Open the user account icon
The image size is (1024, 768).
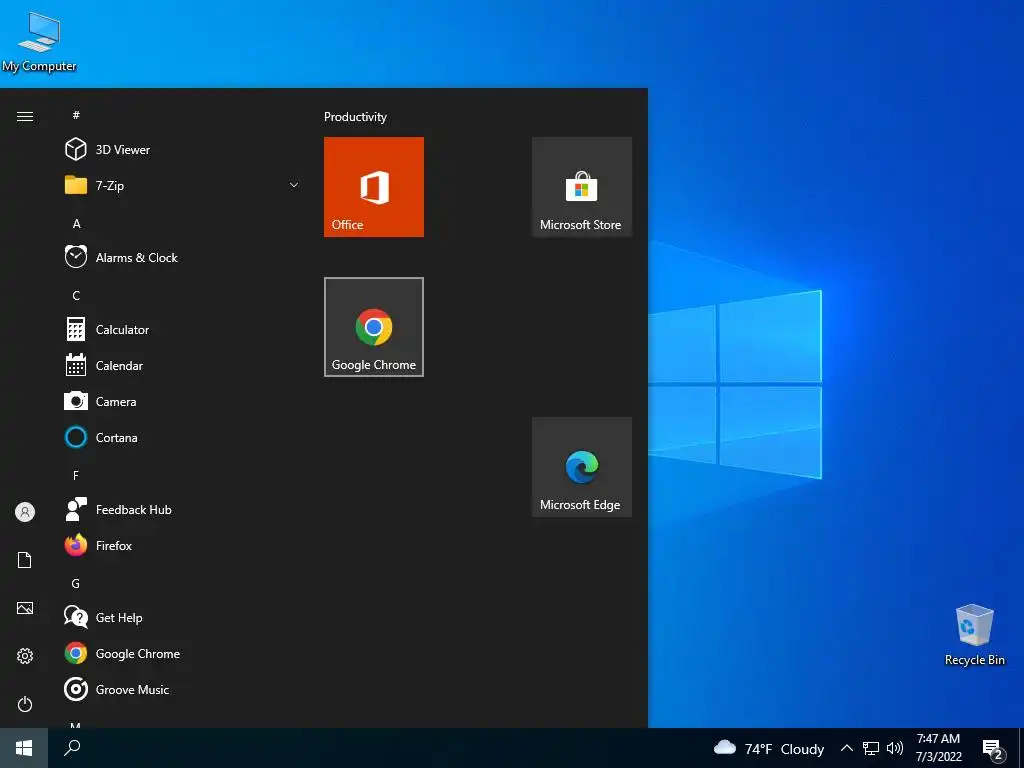coord(25,512)
